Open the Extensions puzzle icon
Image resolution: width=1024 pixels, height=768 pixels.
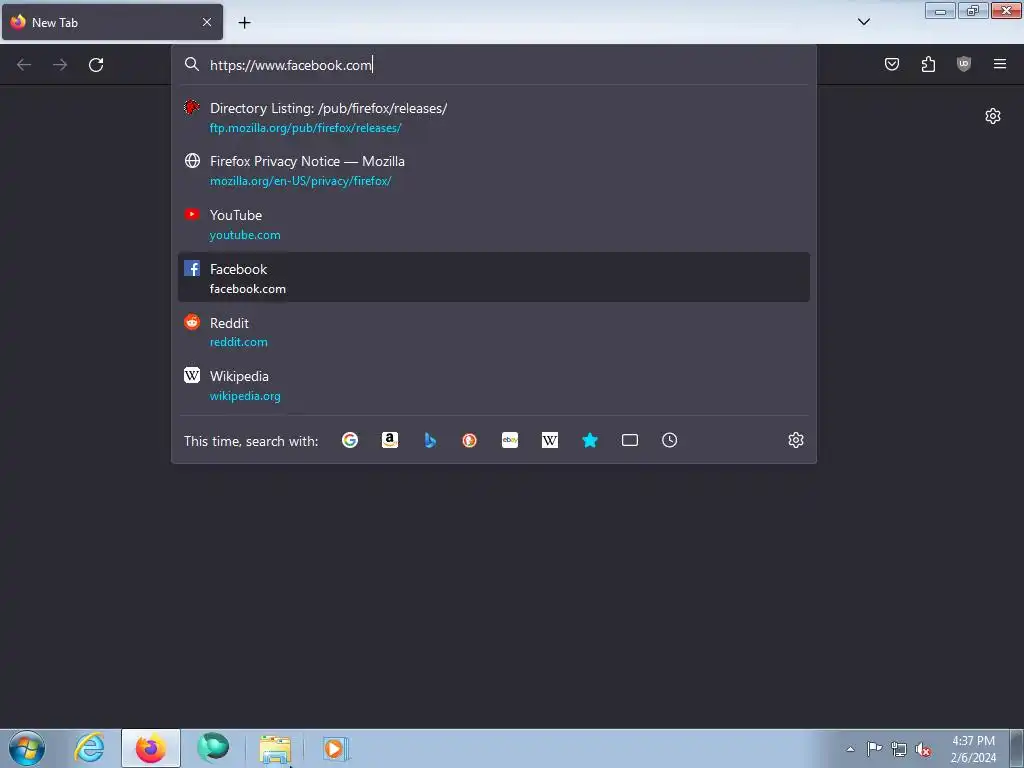coord(928,64)
